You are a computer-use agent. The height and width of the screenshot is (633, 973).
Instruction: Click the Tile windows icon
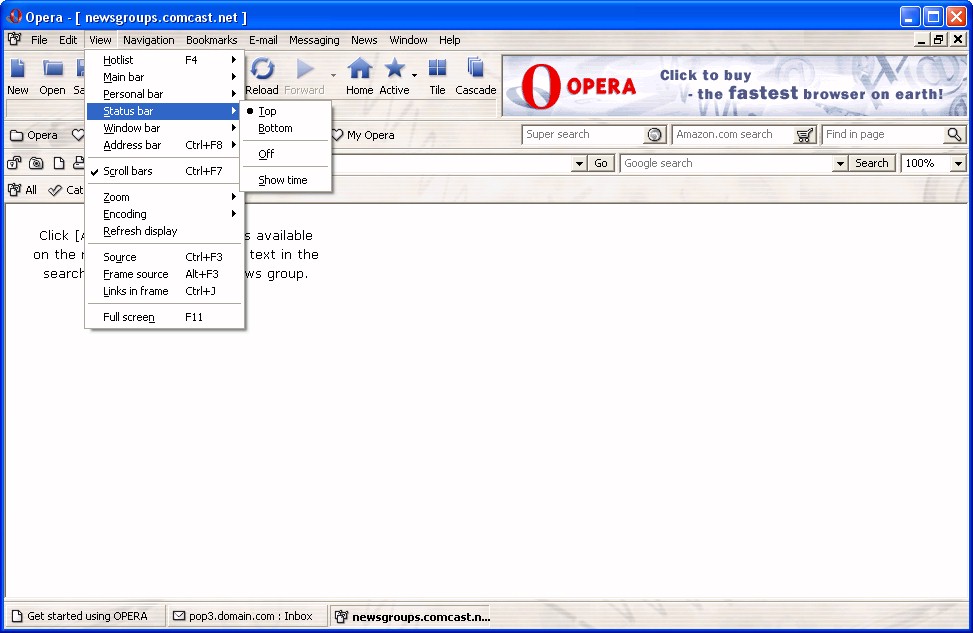[x=437, y=69]
